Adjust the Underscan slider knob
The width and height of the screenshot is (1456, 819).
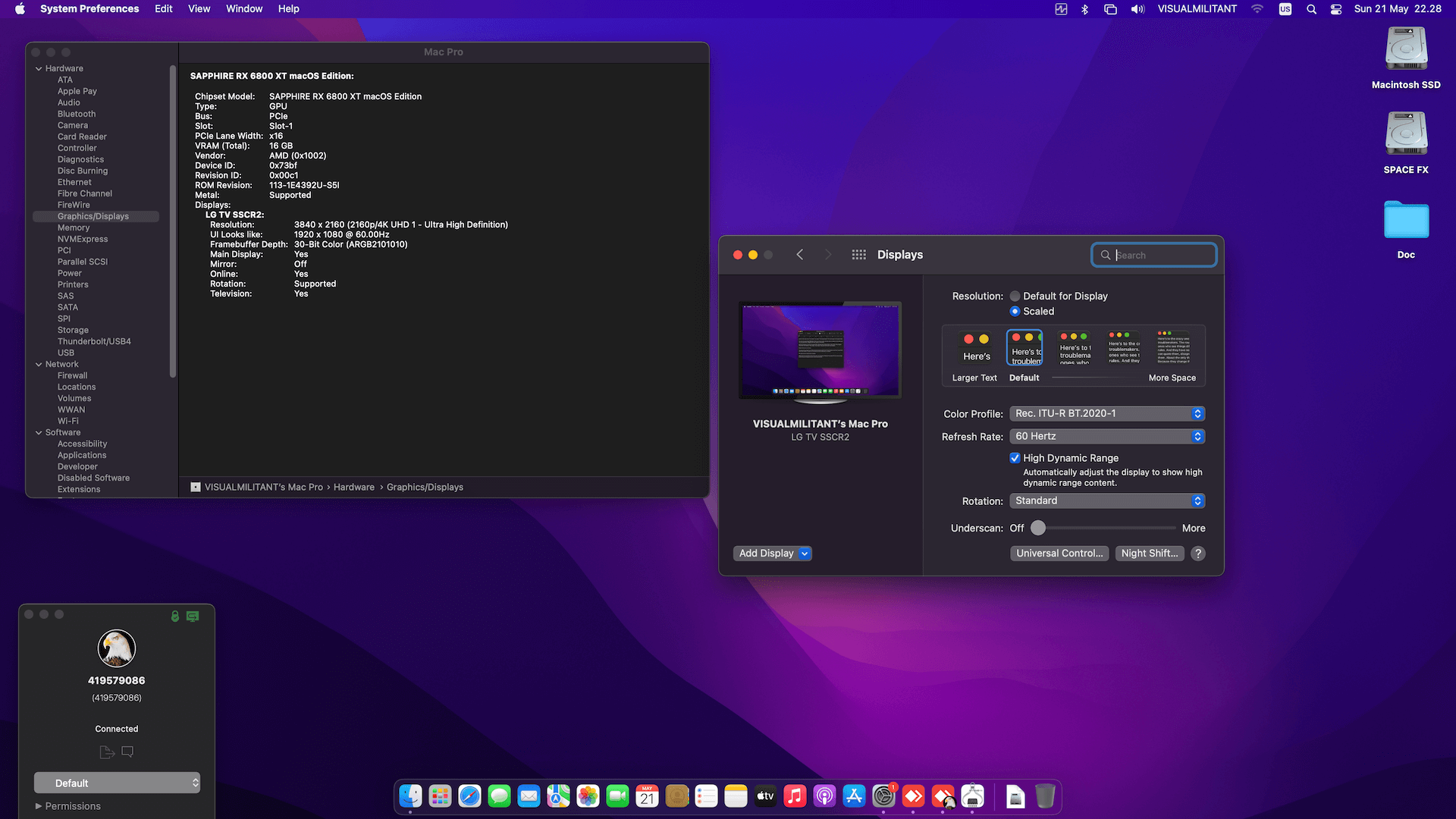coord(1038,529)
